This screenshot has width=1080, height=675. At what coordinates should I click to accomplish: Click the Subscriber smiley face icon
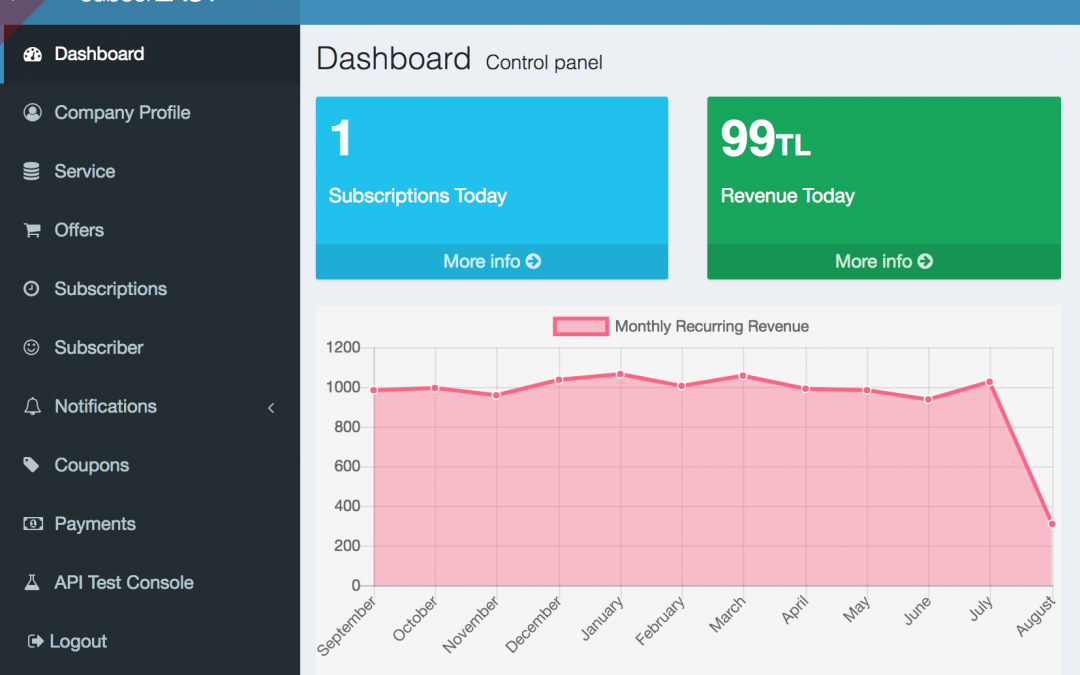[33, 347]
